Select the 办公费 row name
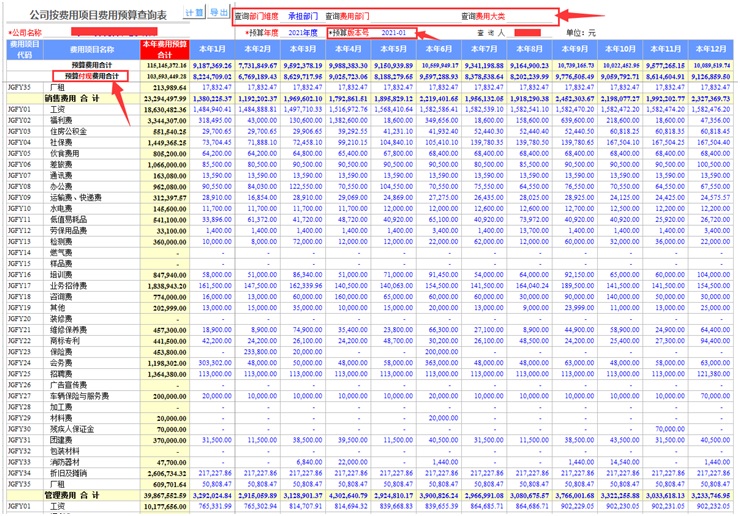The height and width of the screenshot is (516, 740). coord(61,186)
